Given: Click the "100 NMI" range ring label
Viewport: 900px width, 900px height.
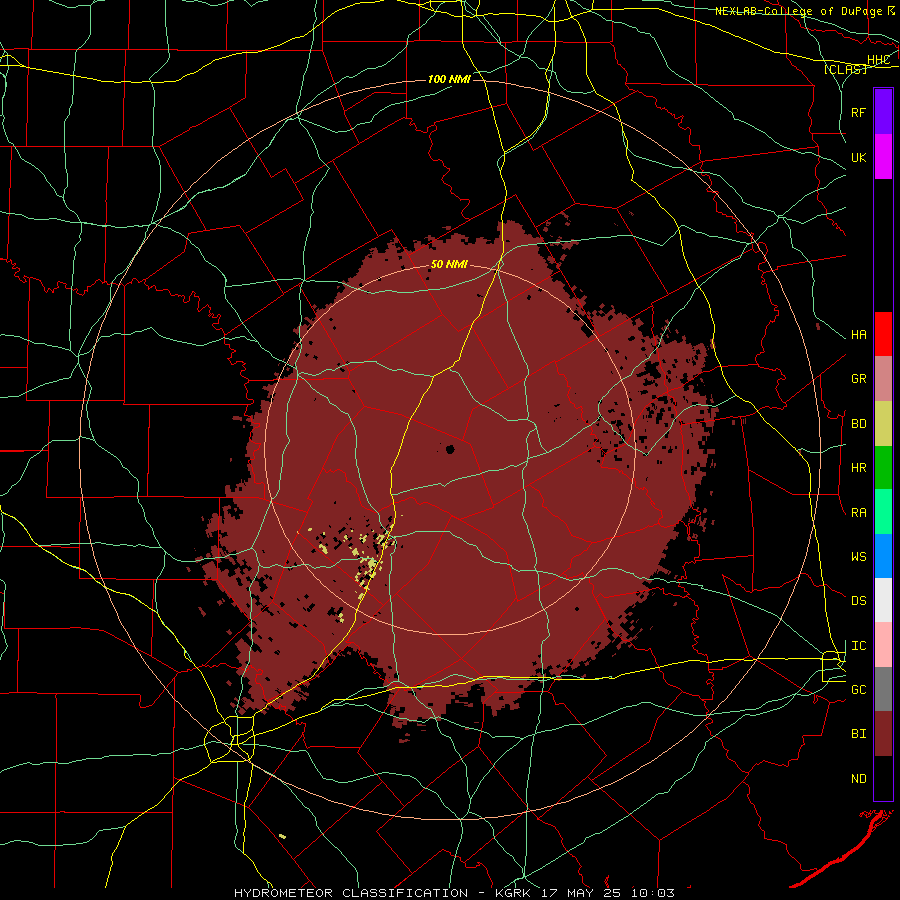Looking at the screenshot, I should click(x=449, y=79).
